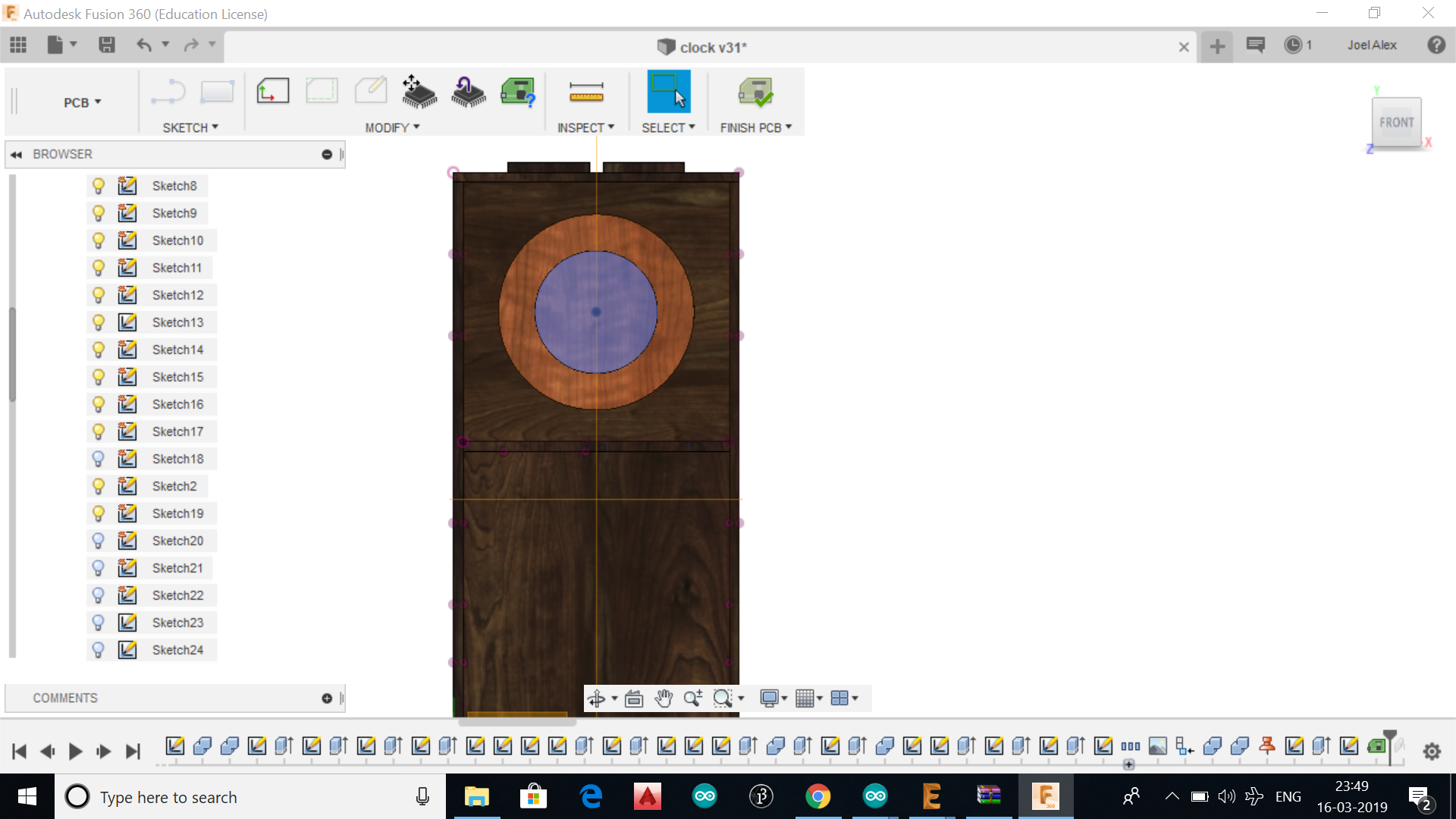Hide Sketch8 using its lightbulb

coord(99,186)
